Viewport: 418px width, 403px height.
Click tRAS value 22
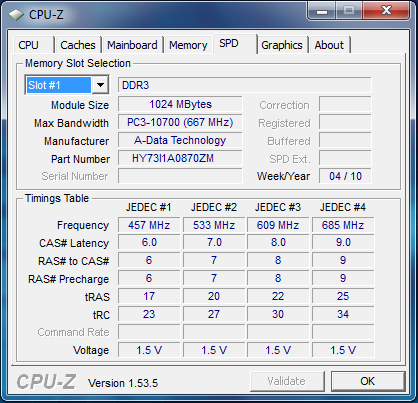pos(278,296)
